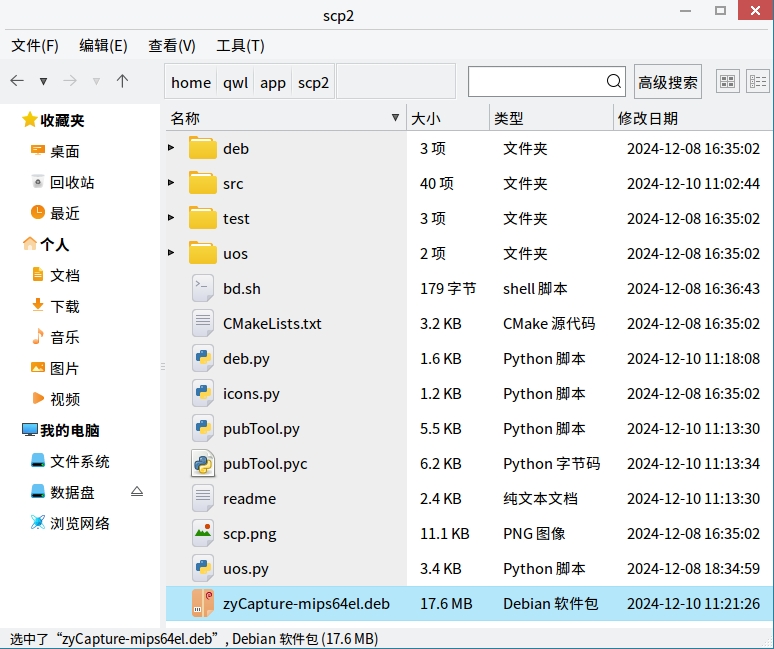
Task: Navigate to qwl in breadcrumb path
Action: coord(236,82)
